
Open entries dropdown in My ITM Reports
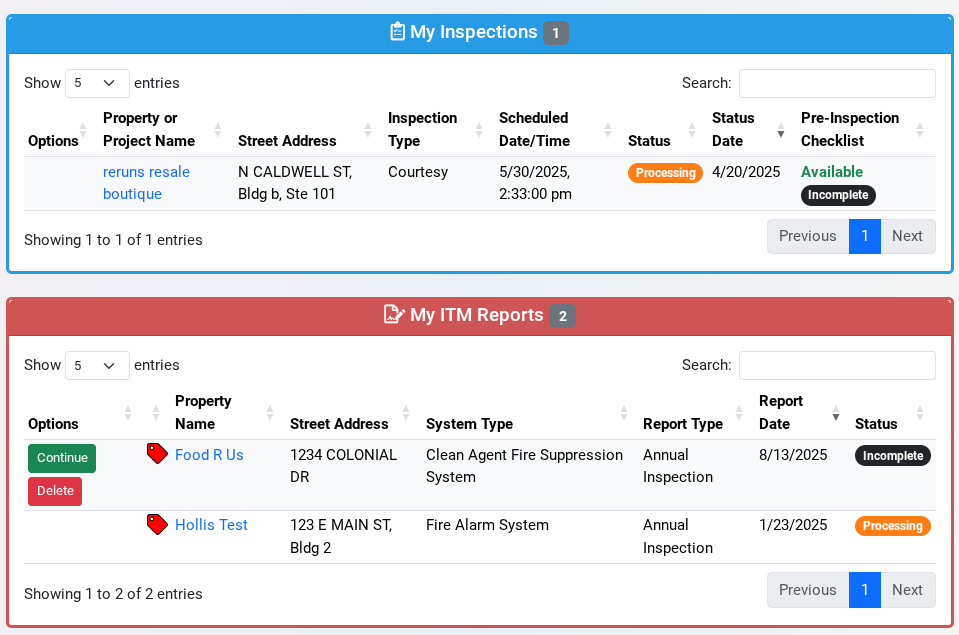point(97,365)
